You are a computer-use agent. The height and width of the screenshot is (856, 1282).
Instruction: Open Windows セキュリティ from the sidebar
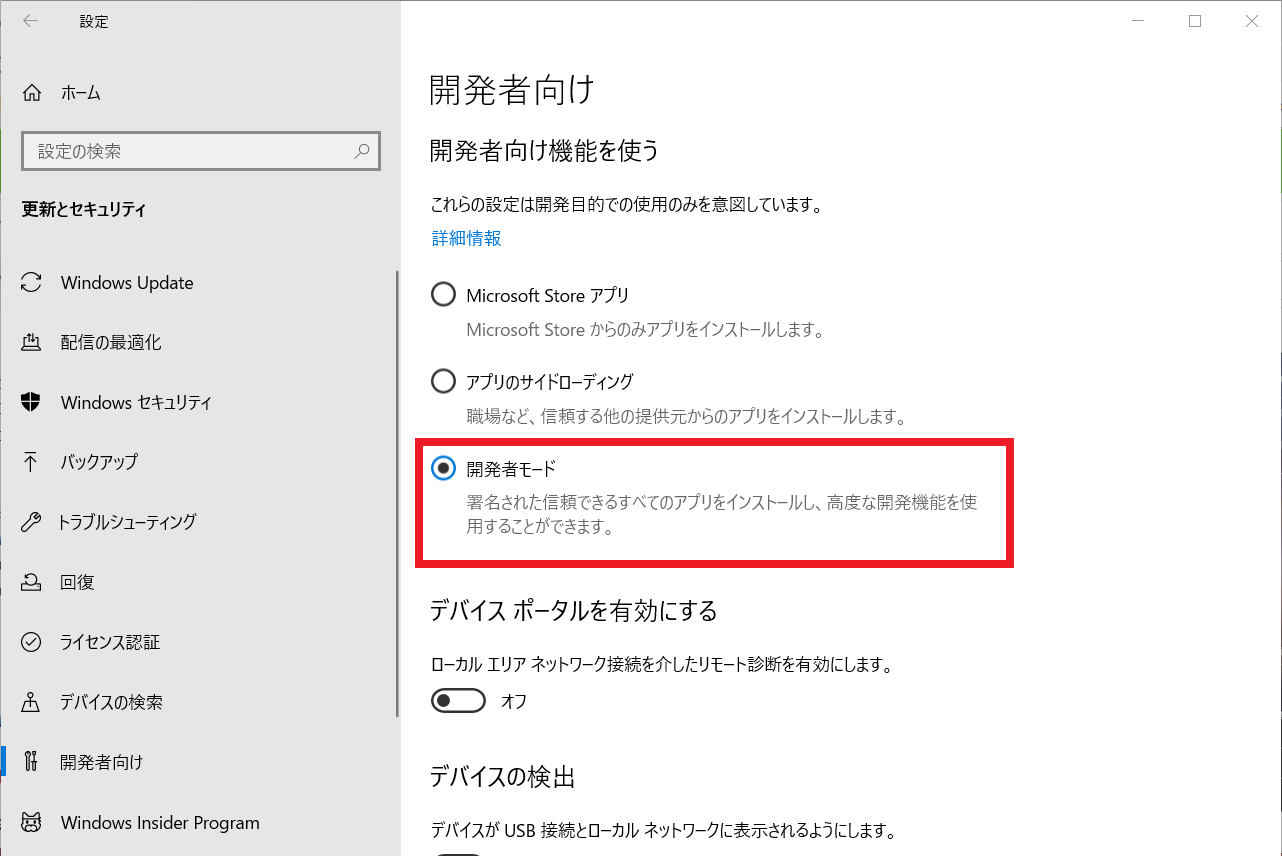33,403
